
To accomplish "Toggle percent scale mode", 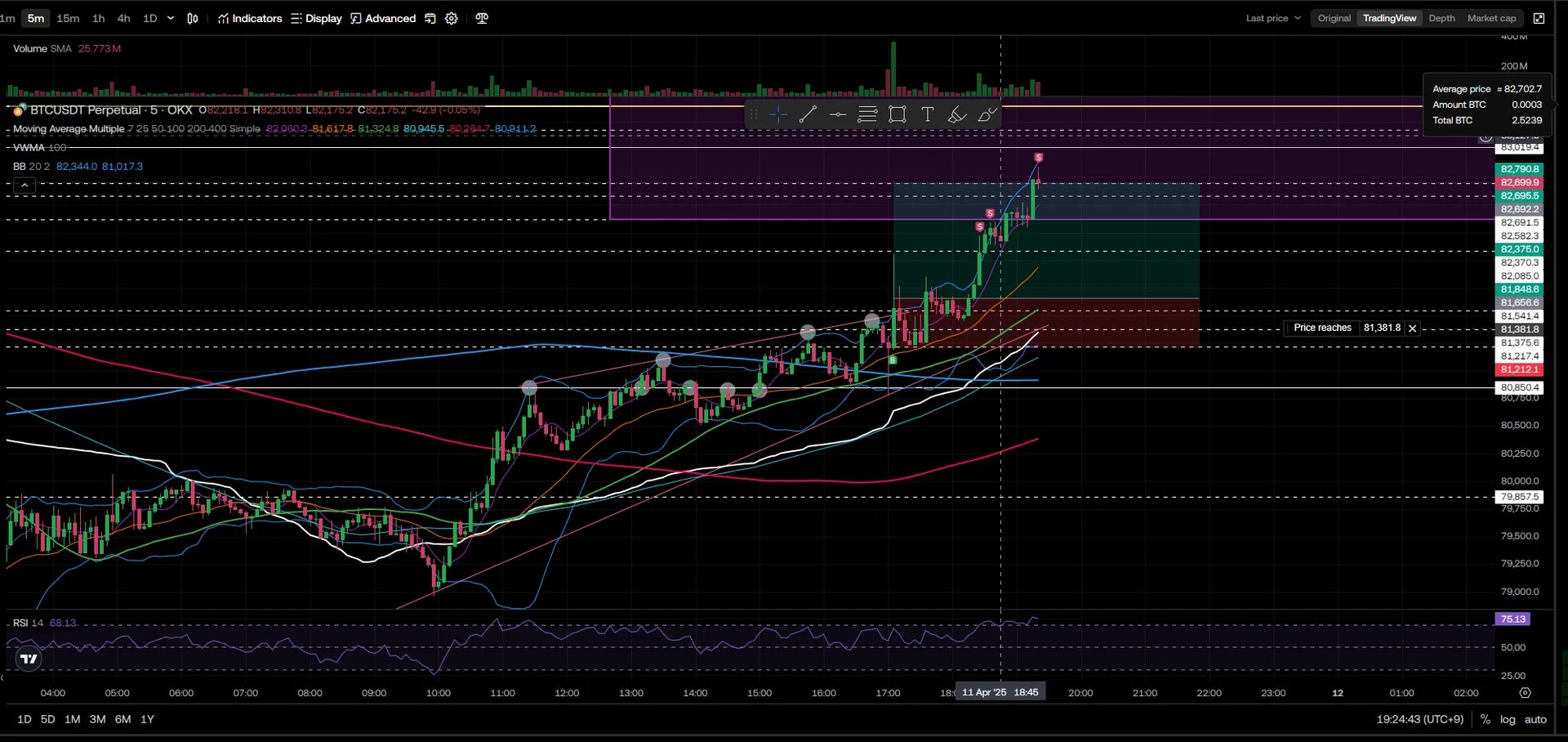I will (x=1486, y=719).
